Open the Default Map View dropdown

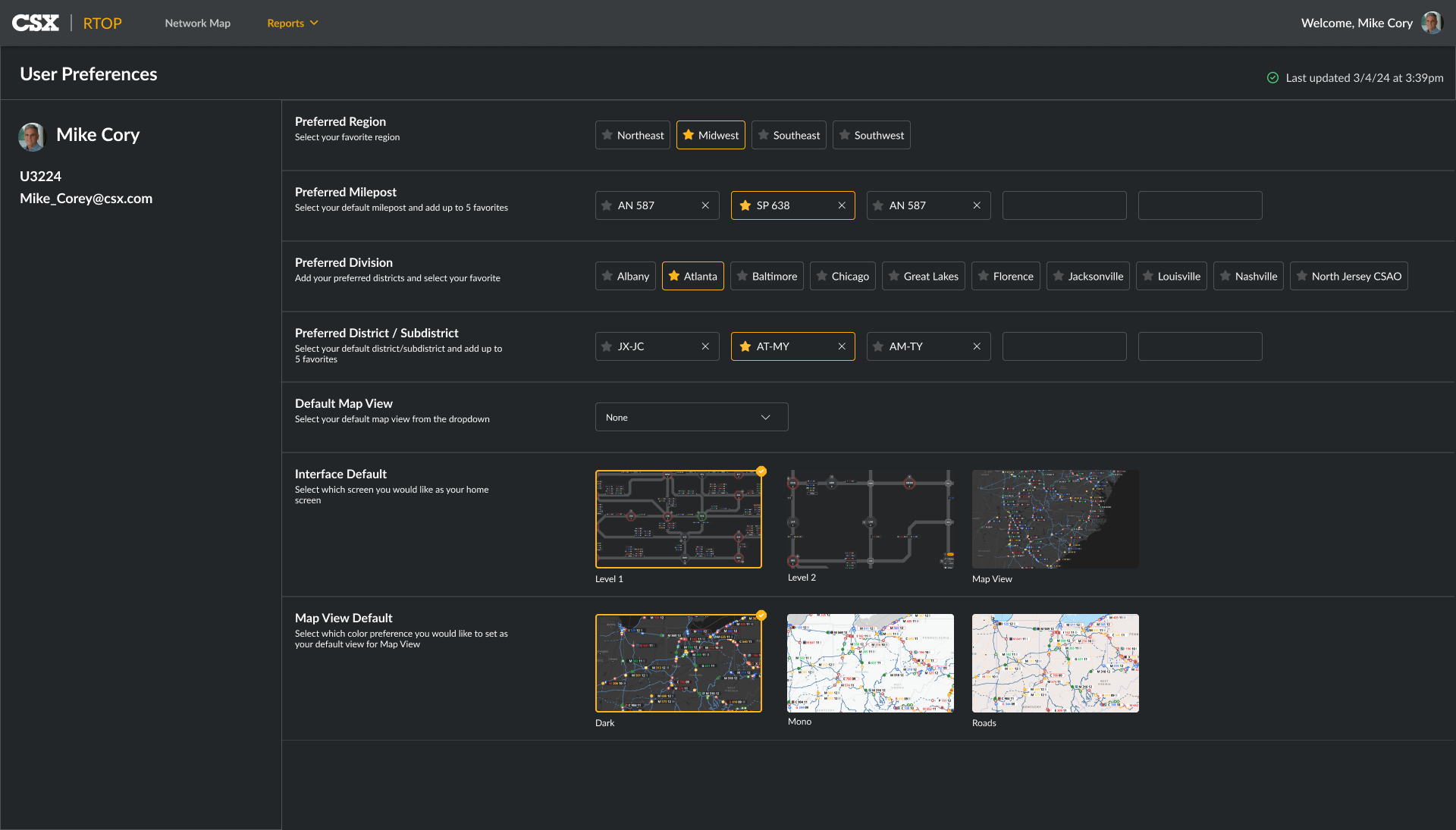pyautogui.click(x=691, y=417)
